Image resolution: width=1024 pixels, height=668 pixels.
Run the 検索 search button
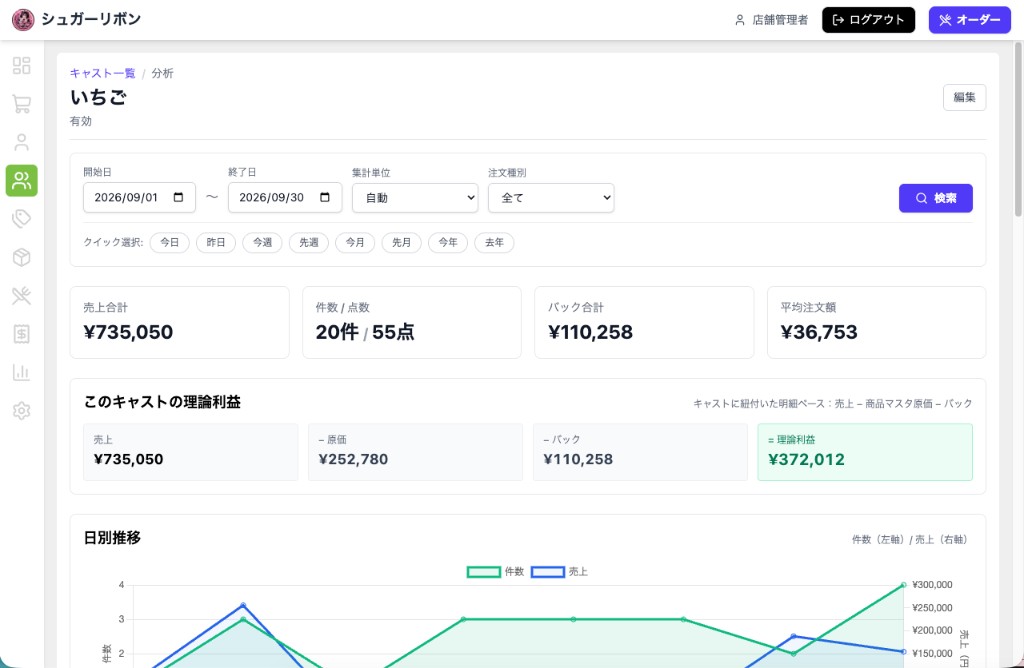[x=936, y=198]
